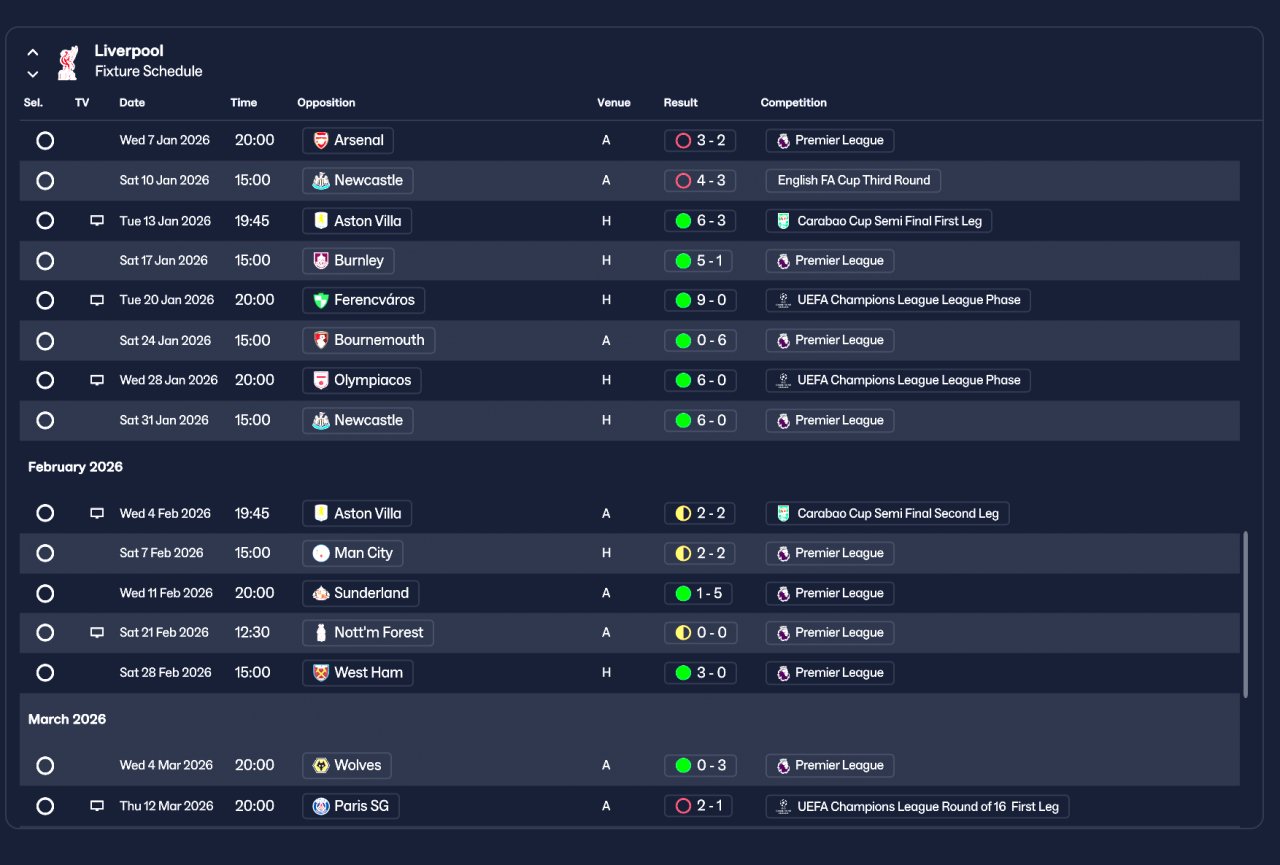Click the Venue column header
The width and height of the screenshot is (1280, 865).
[614, 103]
